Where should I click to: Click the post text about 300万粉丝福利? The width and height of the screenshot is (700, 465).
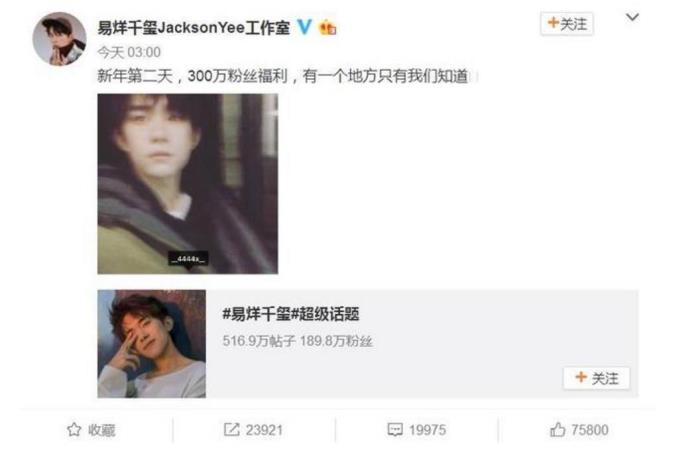pyautogui.click(x=283, y=76)
